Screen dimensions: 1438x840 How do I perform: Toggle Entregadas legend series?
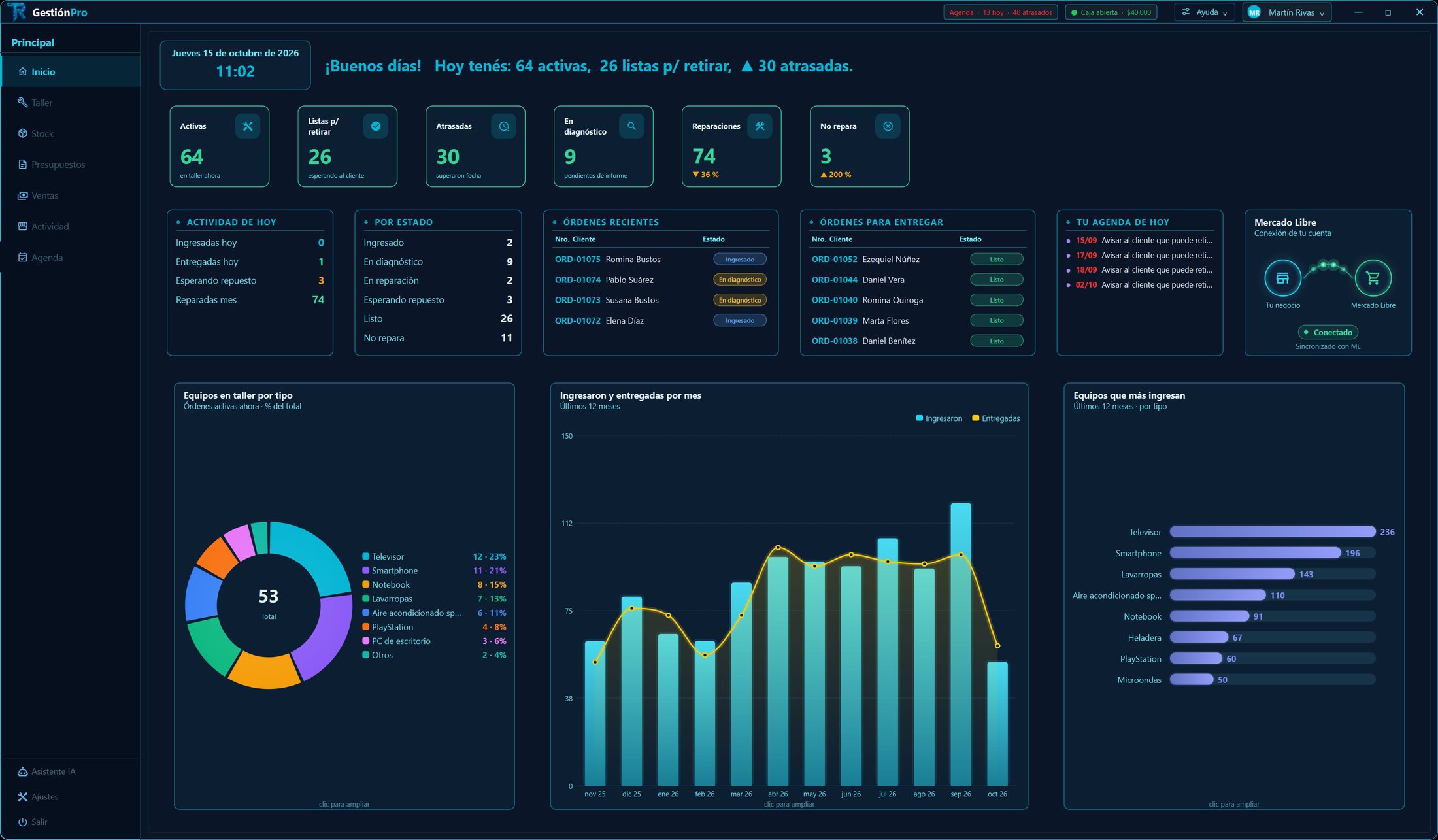coord(996,418)
